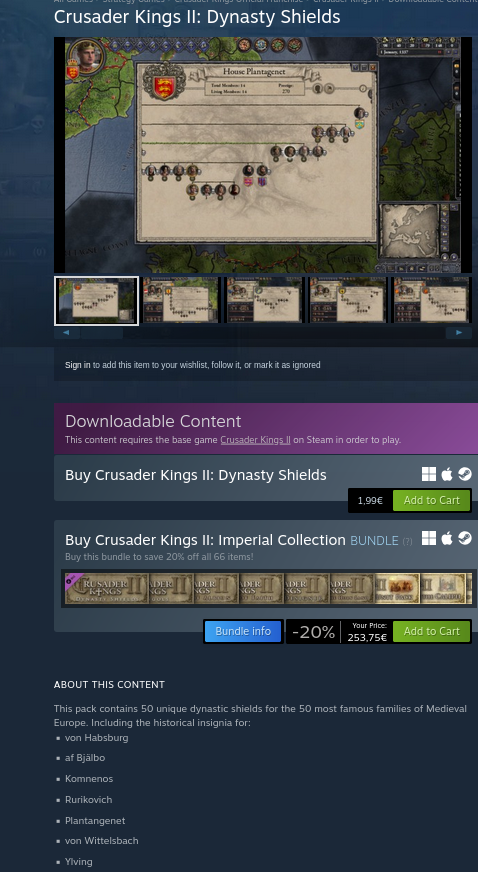Screen dimensions: 478x872
Task: Click the Windows icon in Imperial Collection bundle
Action: tap(429, 538)
